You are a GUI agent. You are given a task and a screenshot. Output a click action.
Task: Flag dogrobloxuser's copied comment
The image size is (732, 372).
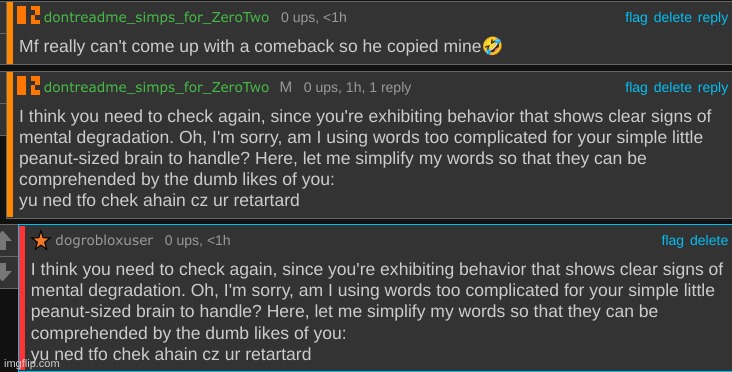pyautogui.click(x=672, y=241)
